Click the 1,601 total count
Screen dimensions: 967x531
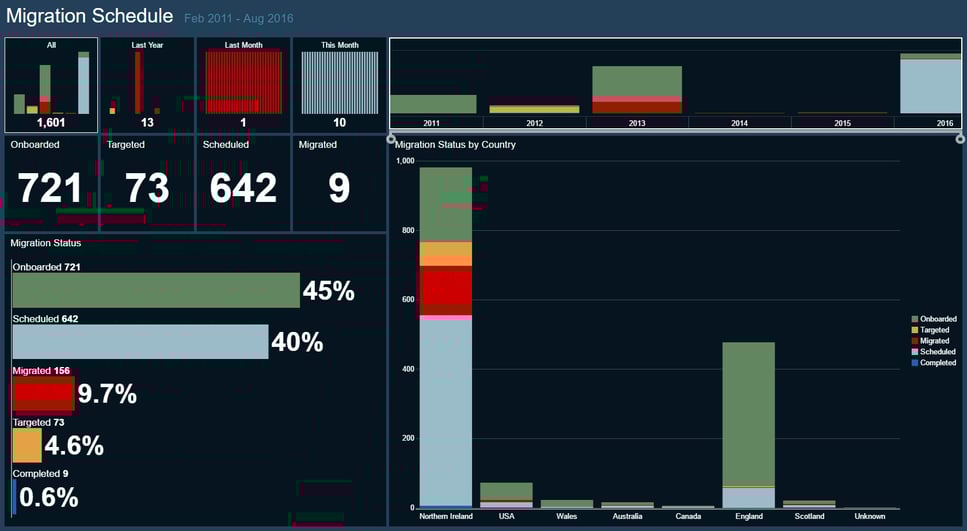coord(51,123)
